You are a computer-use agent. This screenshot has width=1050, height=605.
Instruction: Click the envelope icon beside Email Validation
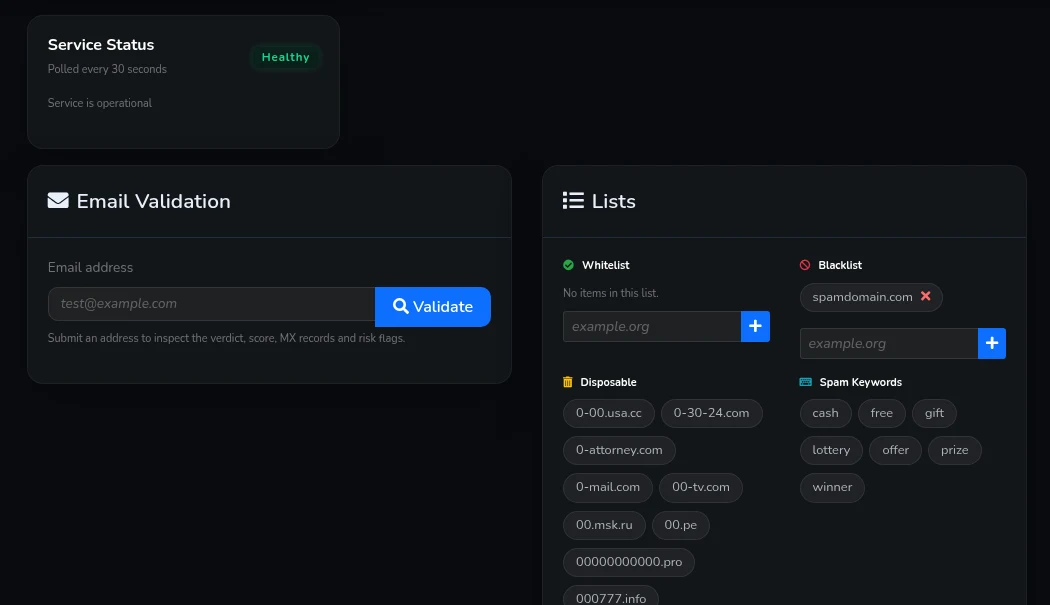click(x=58, y=200)
